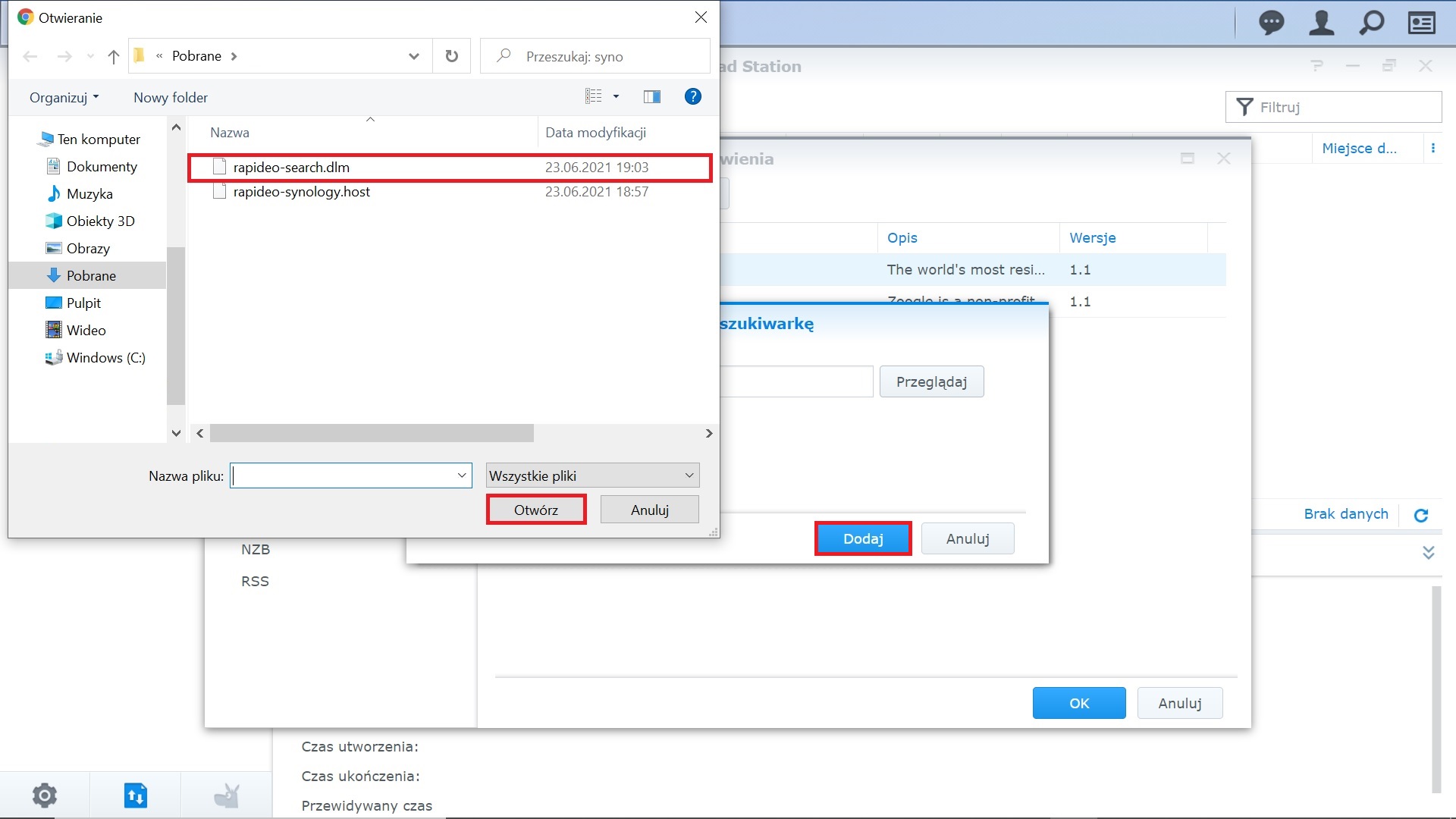
Task: Open DSM search magnifier icon
Action: pyautogui.click(x=1371, y=23)
